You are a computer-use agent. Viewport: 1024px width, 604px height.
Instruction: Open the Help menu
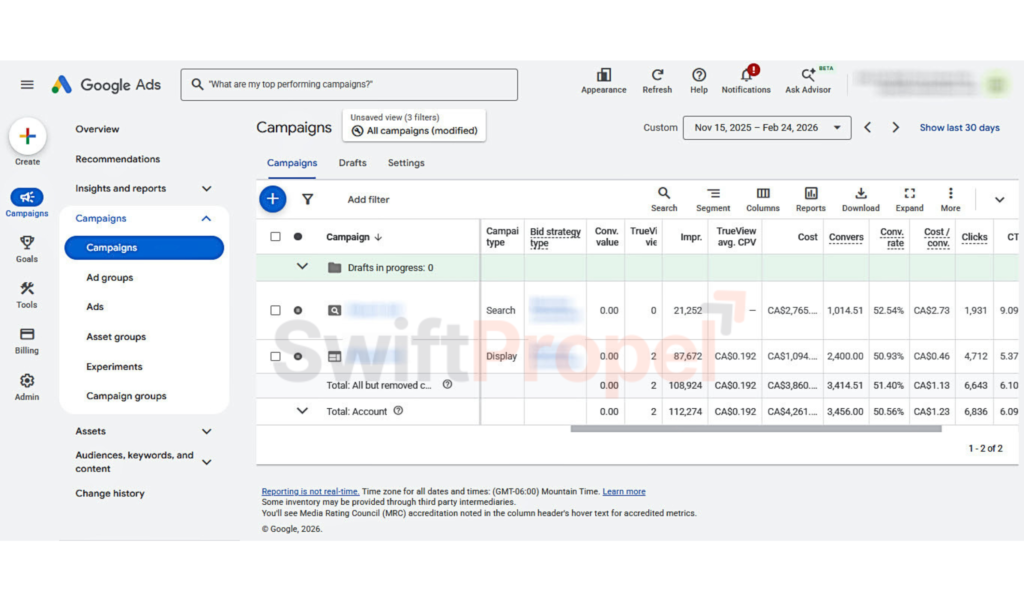coord(699,81)
